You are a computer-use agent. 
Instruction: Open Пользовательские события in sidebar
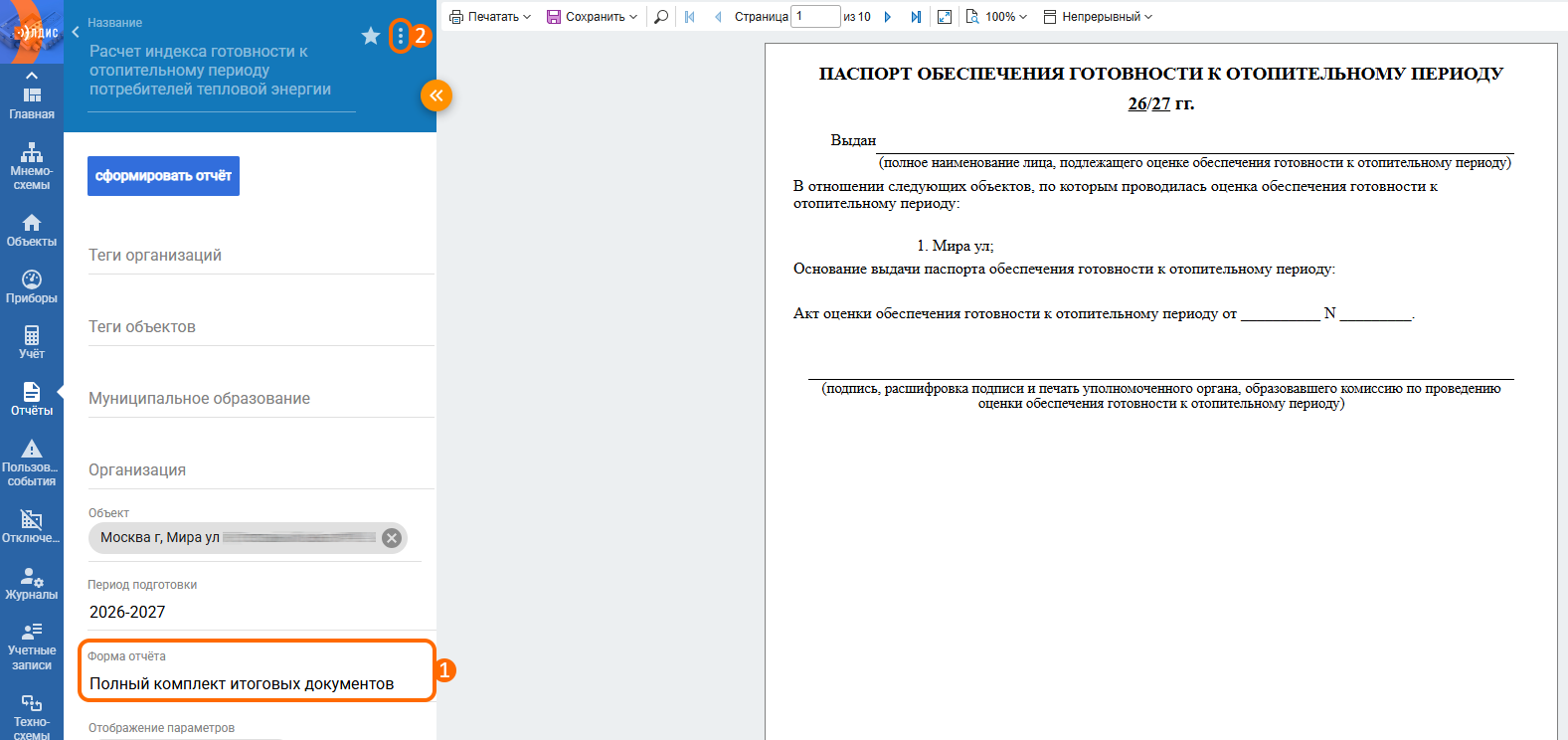click(32, 463)
